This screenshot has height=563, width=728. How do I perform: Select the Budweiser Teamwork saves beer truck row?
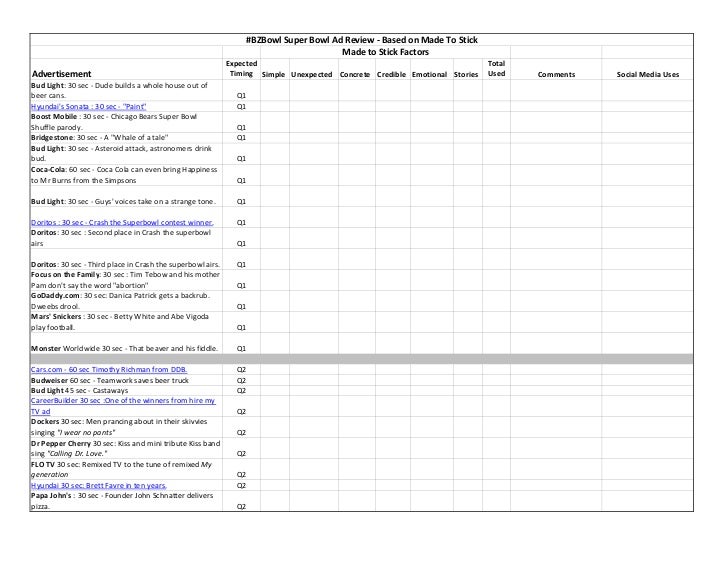click(x=362, y=381)
